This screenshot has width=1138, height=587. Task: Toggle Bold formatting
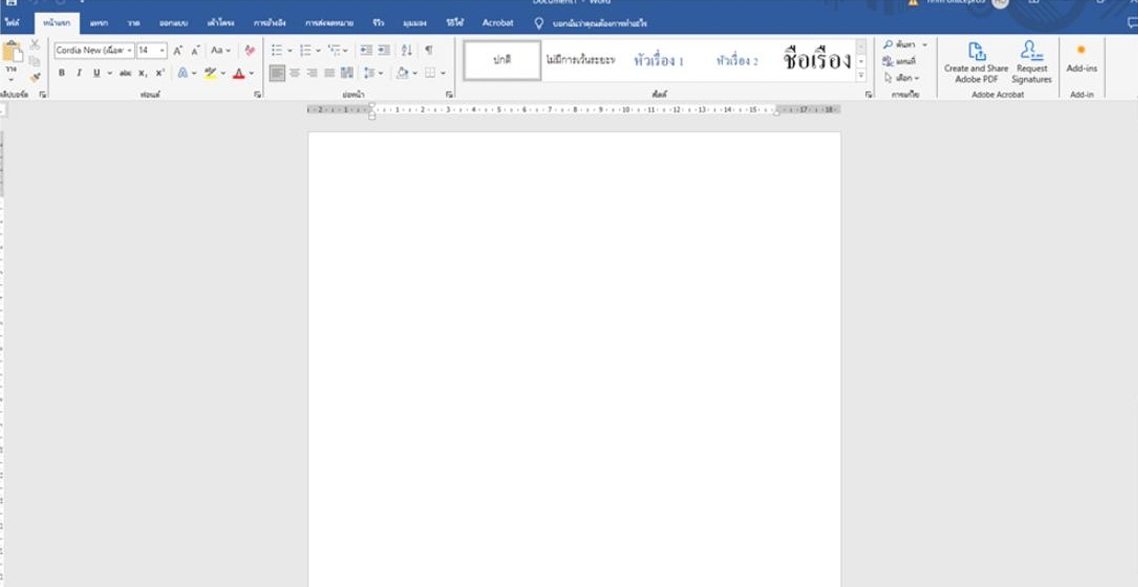[62, 73]
